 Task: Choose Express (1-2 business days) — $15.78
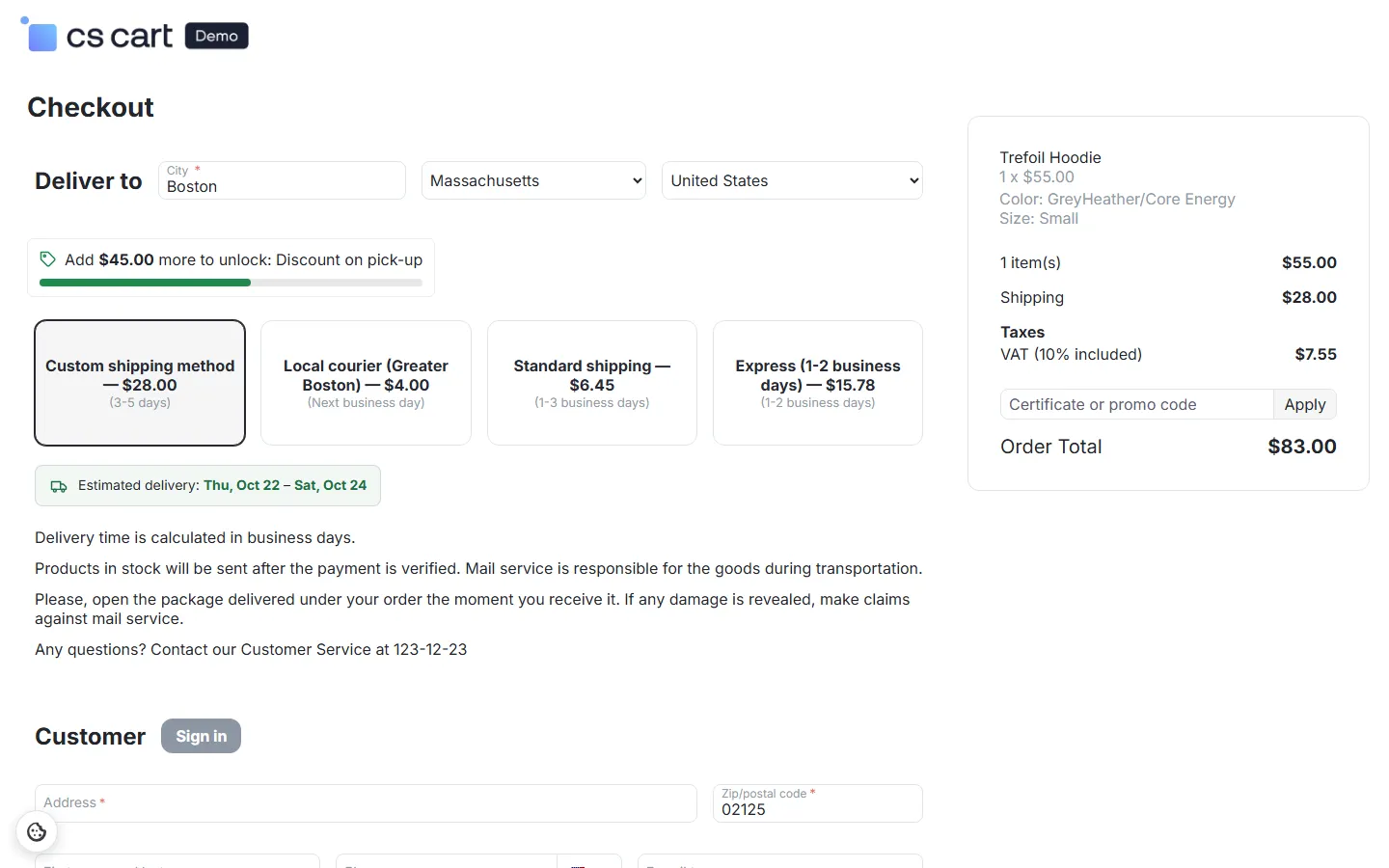[x=818, y=383]
